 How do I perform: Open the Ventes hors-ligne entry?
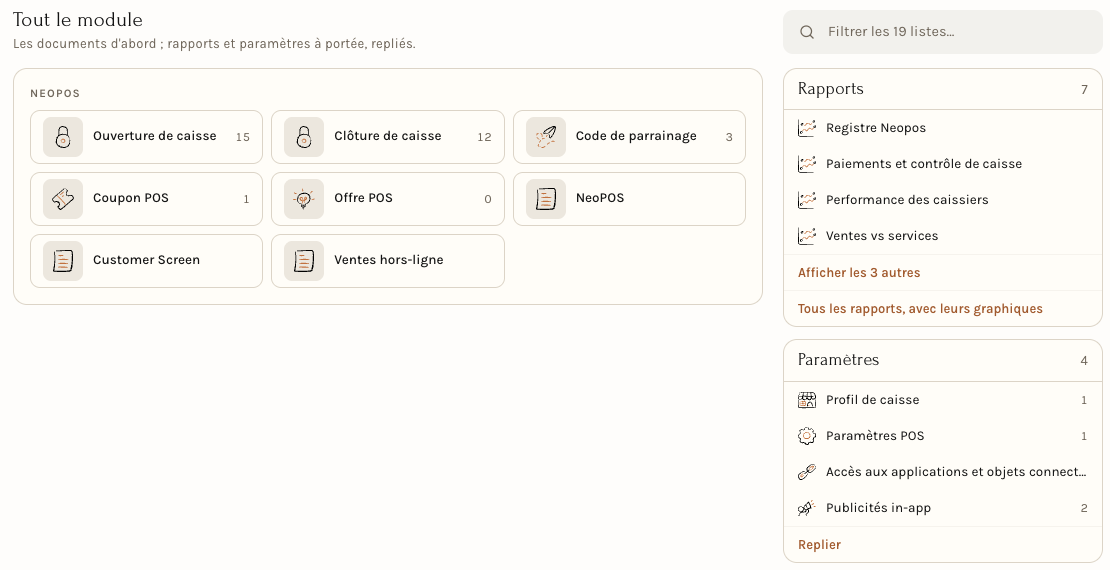pyautogui.click(x=388, y=261)
